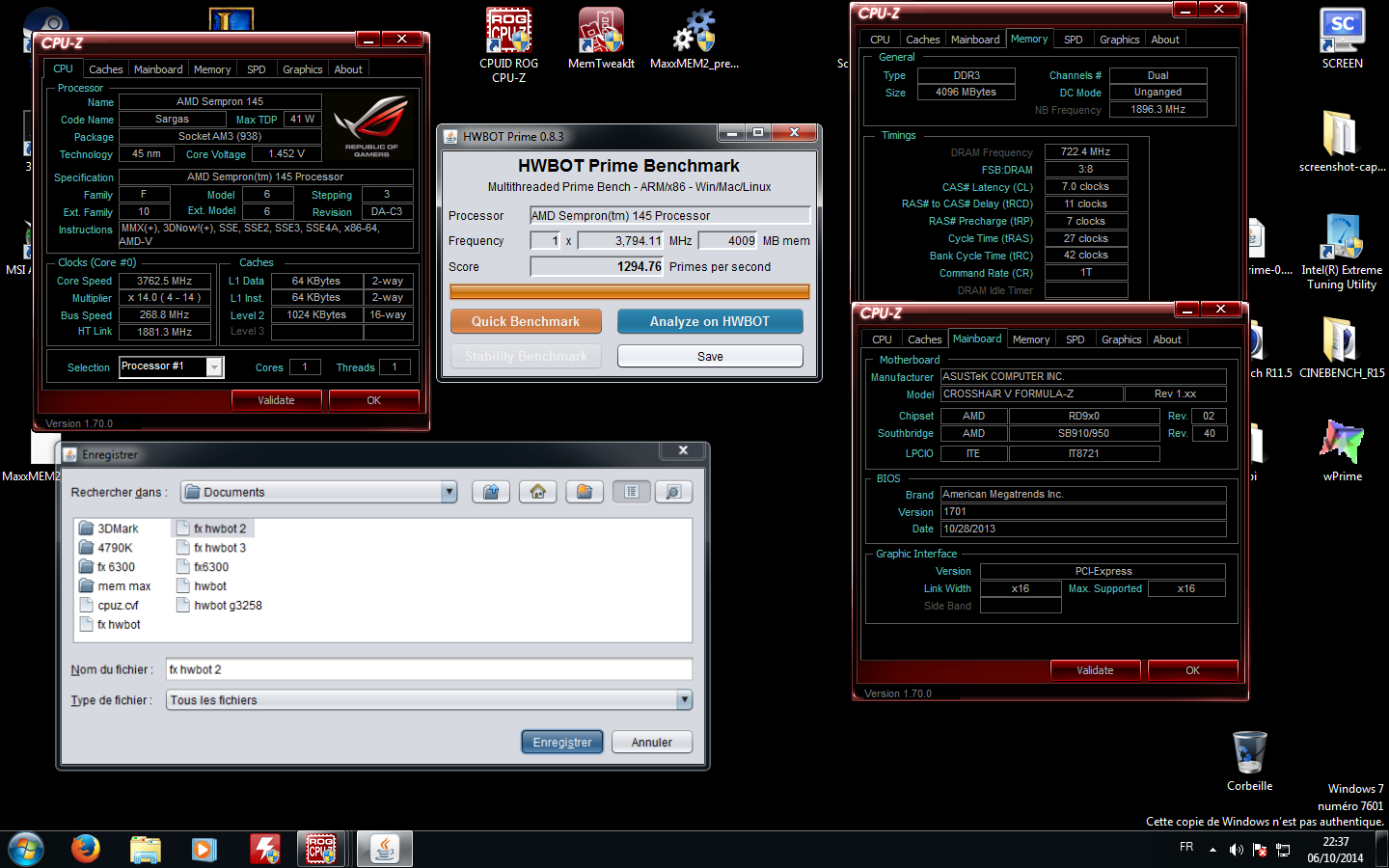Switch save dialog to details view
This screenshot has width=1389, height=868.
(673, 492)
